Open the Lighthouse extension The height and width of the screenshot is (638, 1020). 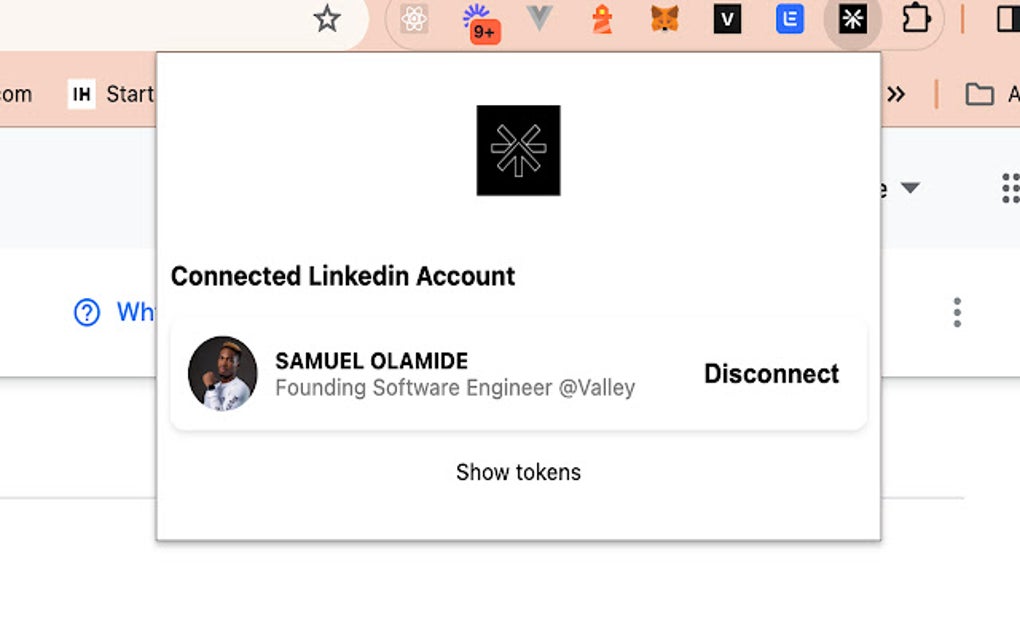[602, 19]
